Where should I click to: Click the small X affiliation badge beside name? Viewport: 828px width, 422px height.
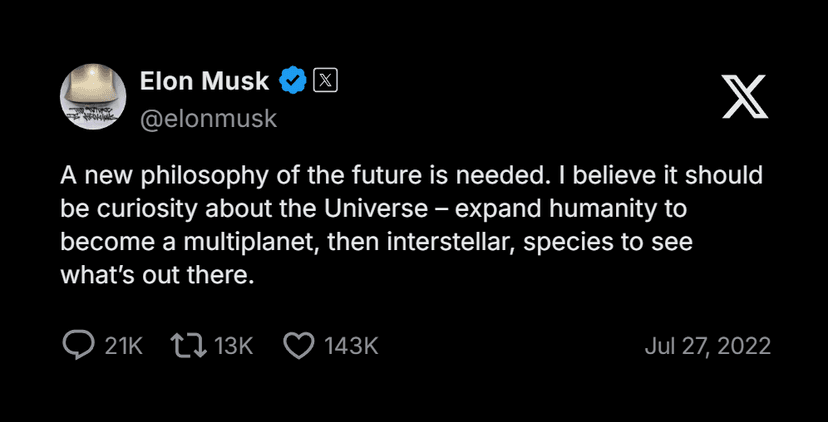pyautogui.click(x=325, y=80)
